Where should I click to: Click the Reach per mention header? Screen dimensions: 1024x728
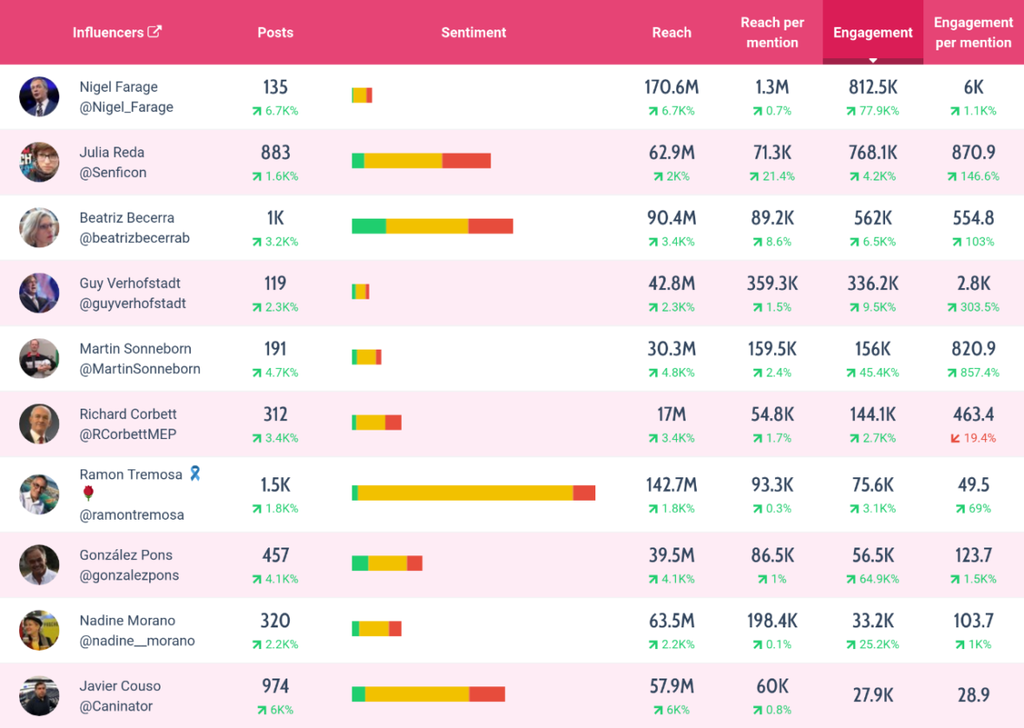[x=772, y=32]
